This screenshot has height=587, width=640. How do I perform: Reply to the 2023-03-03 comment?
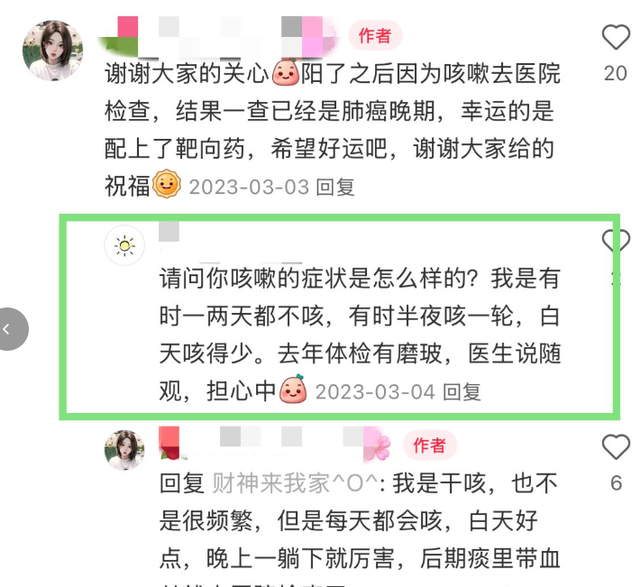[x=335, y=187]
